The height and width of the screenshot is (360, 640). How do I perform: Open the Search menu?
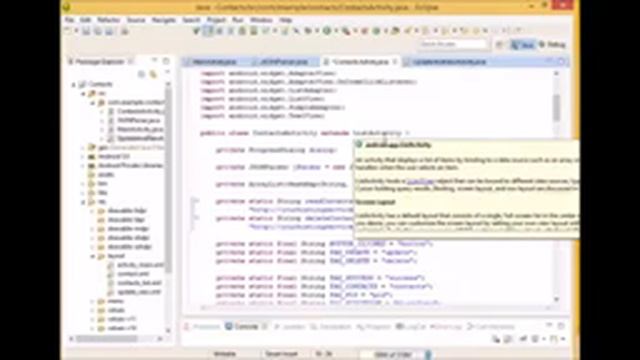[x=191, y=20]
